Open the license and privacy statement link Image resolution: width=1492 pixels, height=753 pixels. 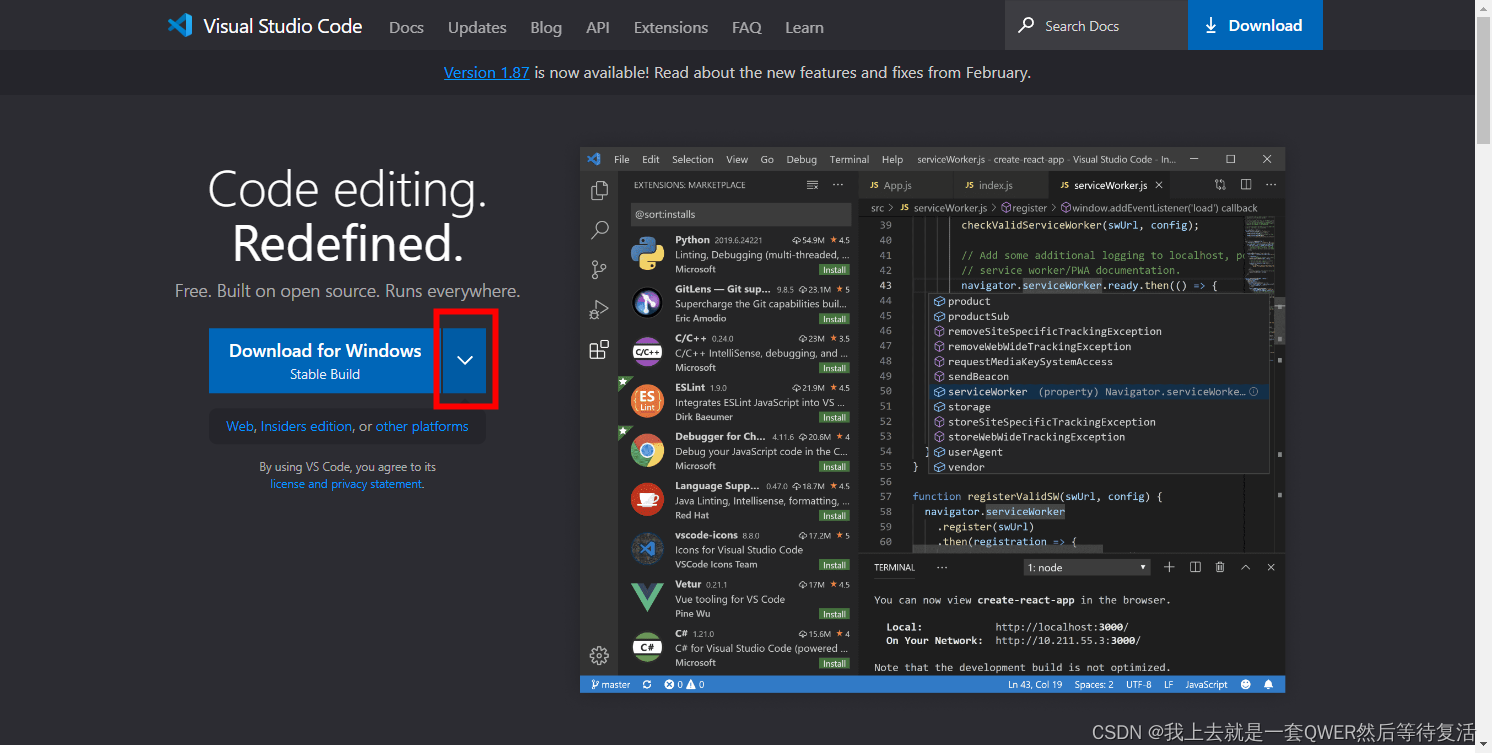point(346,484)
